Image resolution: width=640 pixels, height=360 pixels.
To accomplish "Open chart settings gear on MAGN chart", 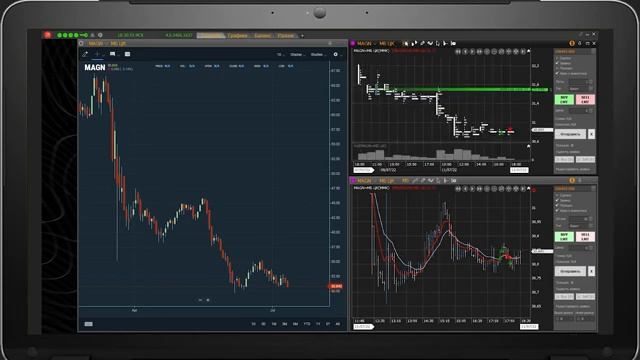I will point(336,54).
